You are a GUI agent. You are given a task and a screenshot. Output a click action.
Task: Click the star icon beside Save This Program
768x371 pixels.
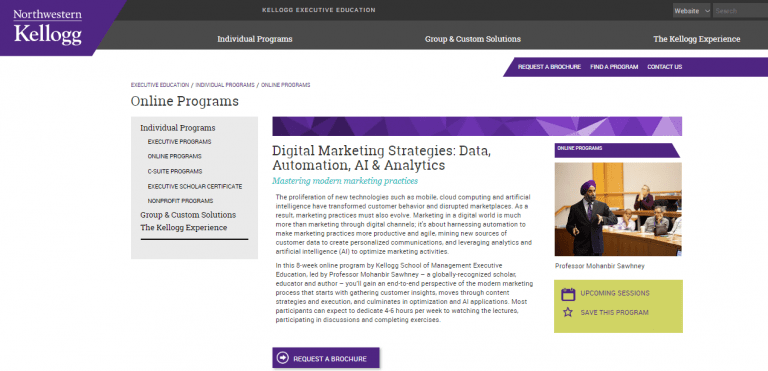pos(568,312)
